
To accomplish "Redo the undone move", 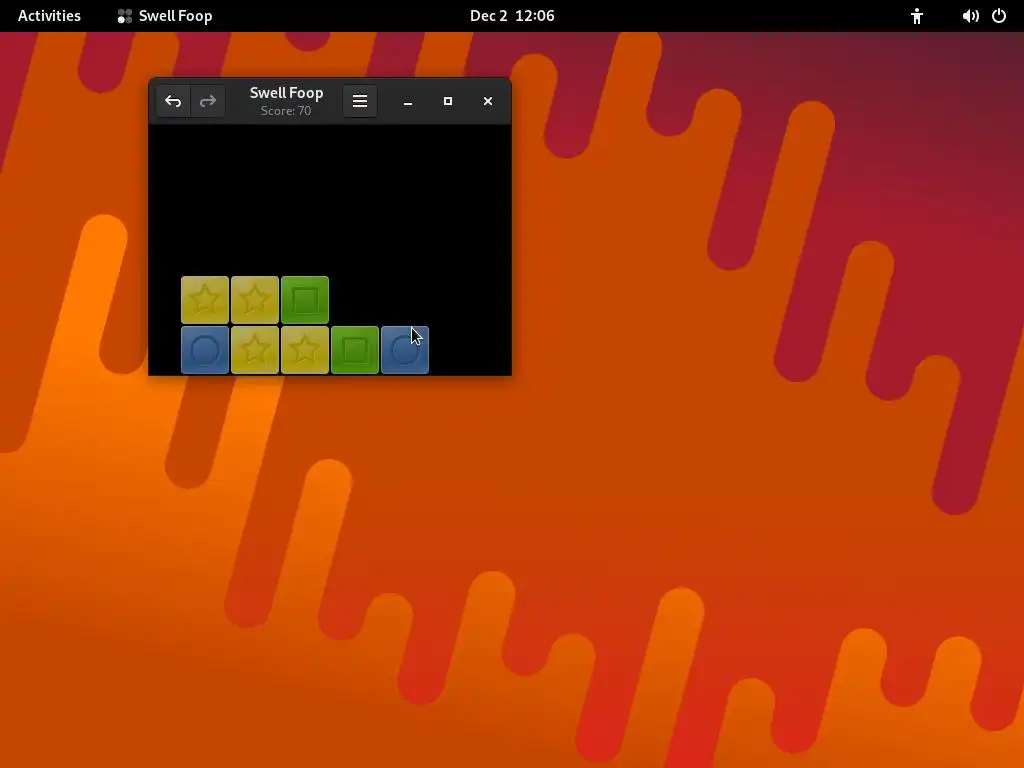I will [208, 101].
